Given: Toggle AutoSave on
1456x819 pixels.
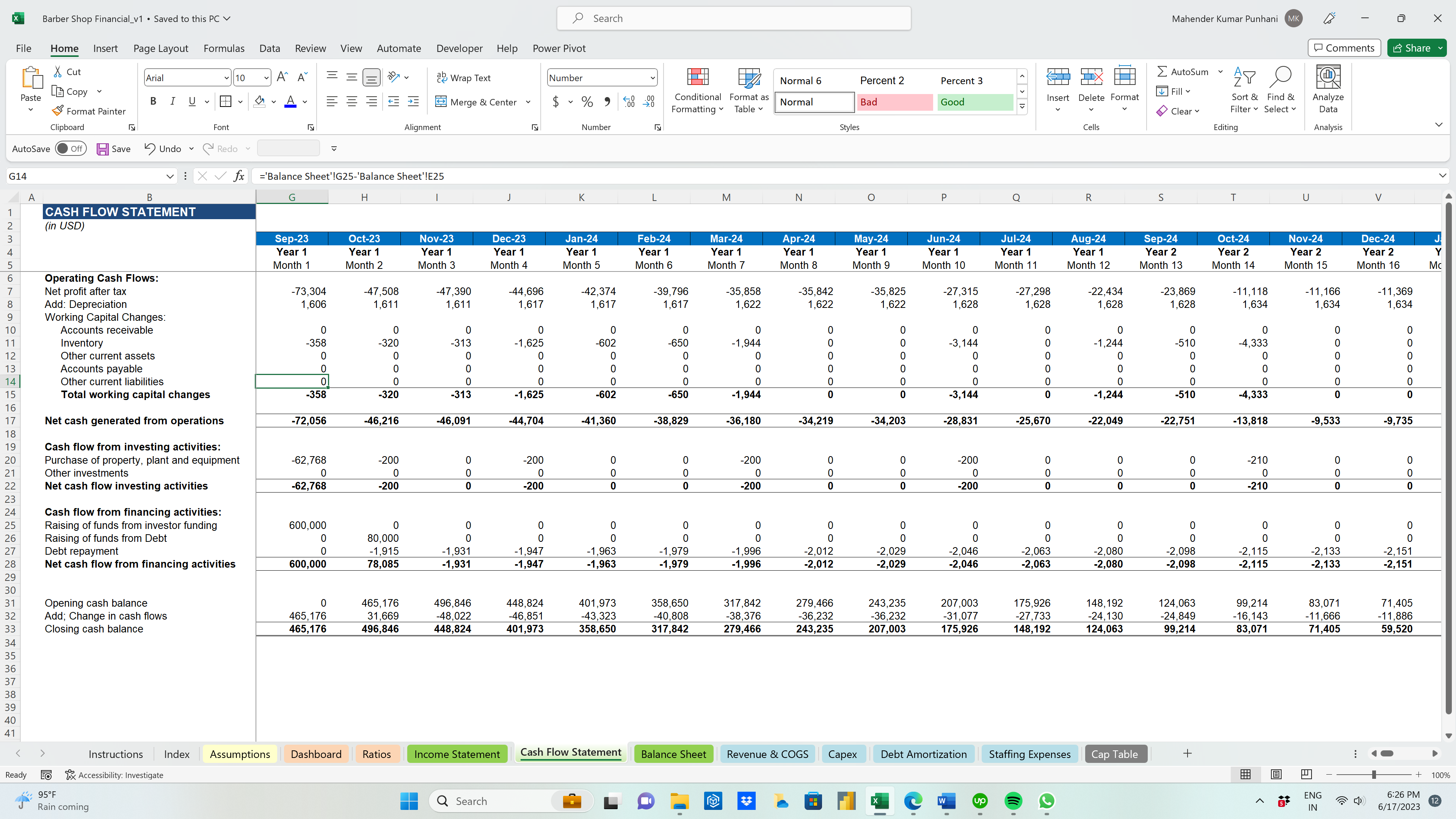Looking at the screenshot, I should click(x=71, y=148).
